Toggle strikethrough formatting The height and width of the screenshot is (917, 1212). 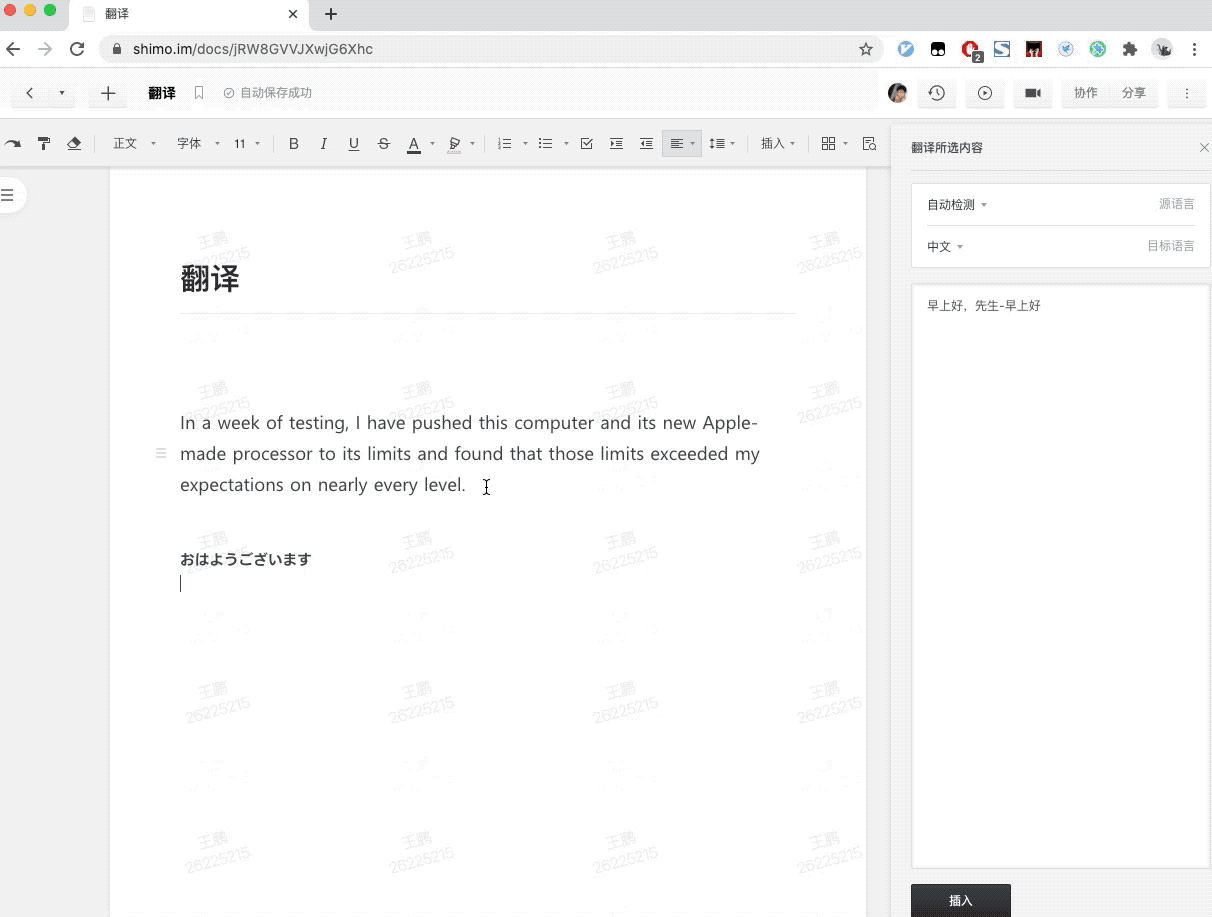(384, 144)
